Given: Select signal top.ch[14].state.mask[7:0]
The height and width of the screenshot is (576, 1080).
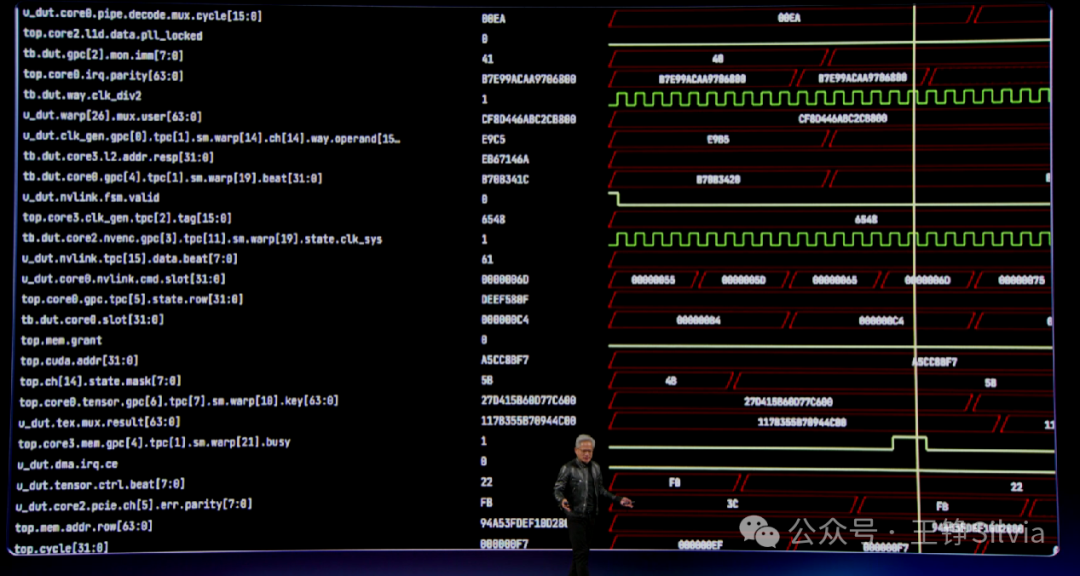Looking at the screenshot, I should click(x=101, y=380).
